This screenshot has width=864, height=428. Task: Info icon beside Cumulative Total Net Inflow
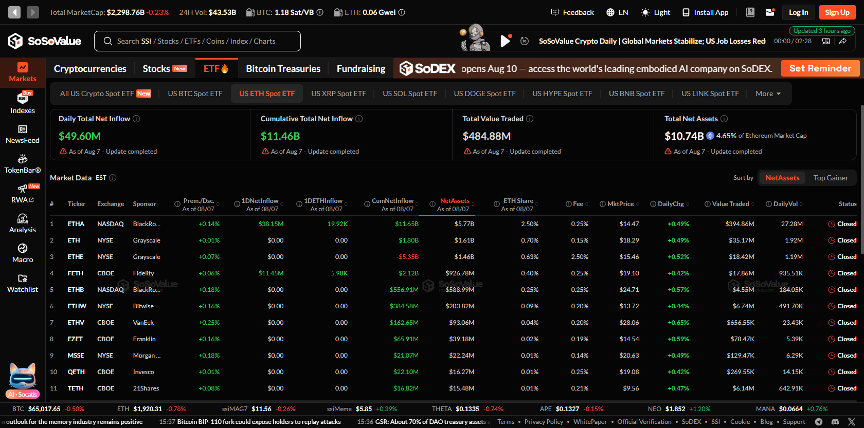tap(359, 118)
